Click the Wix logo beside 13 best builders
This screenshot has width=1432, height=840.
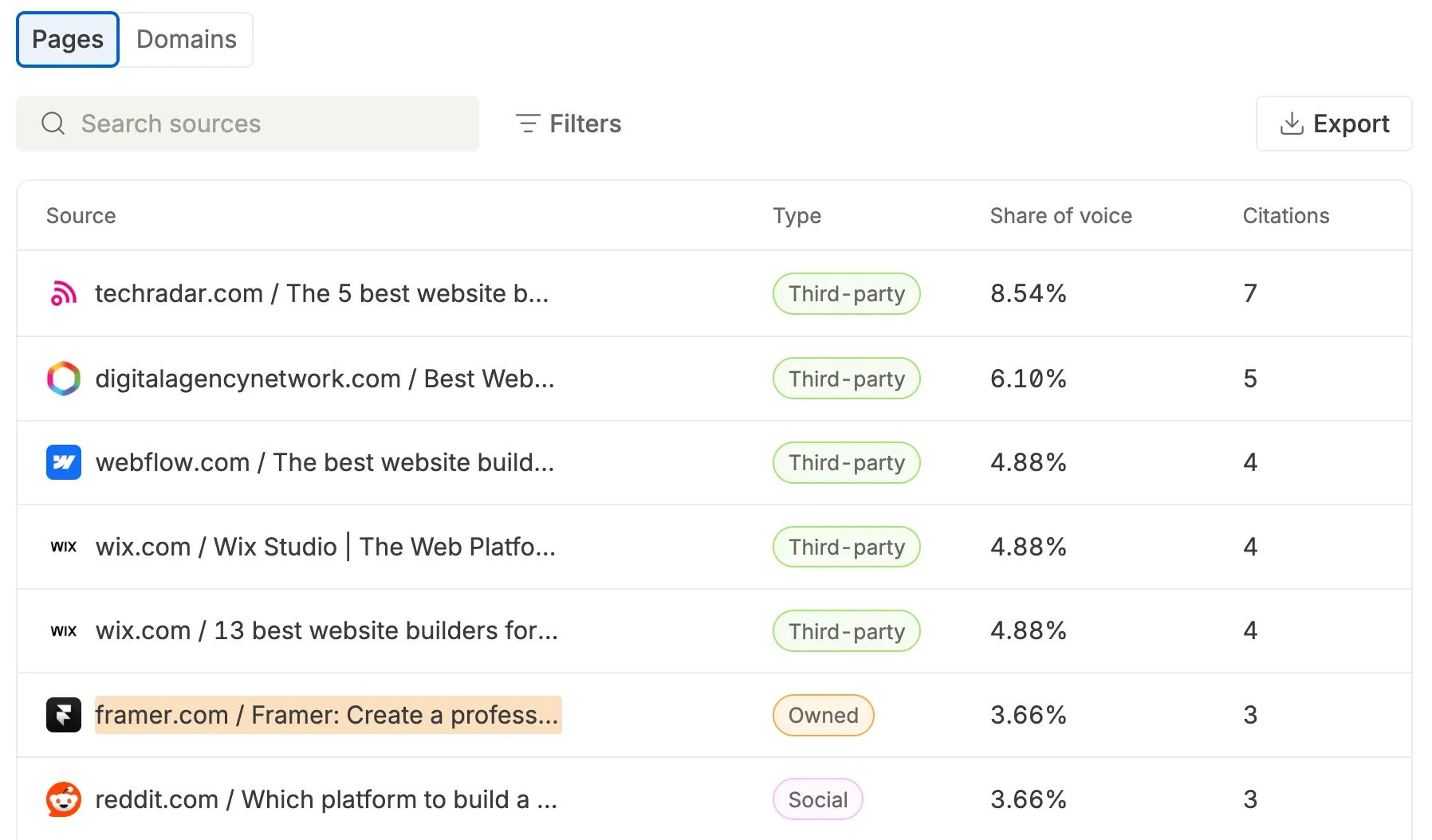[x=64, y=631]
